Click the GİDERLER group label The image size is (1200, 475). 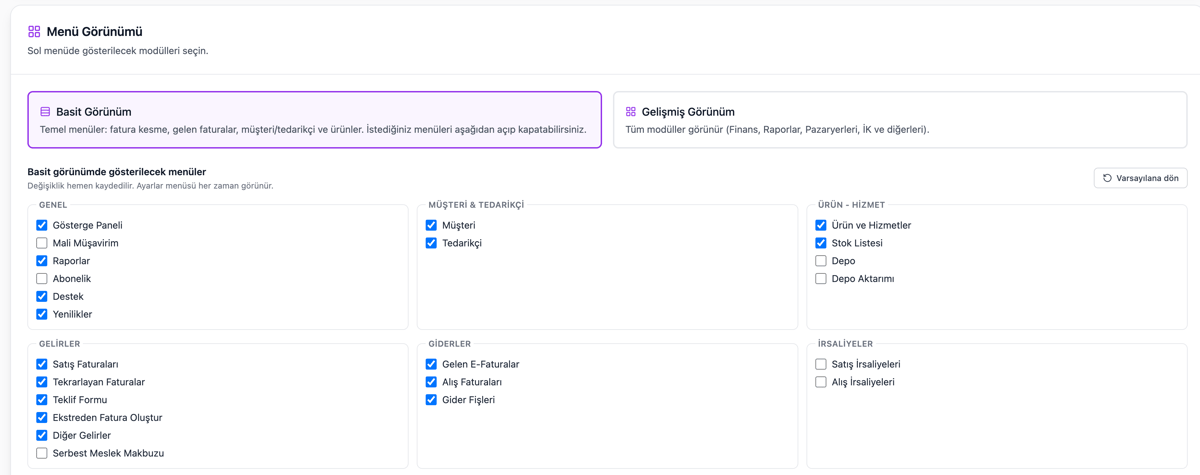(x=450, y=344)
